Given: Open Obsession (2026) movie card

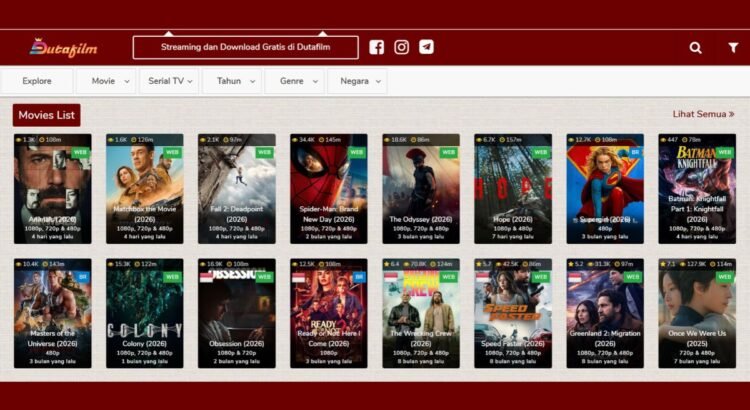Looking at the screenshot, I should [237, 313].
